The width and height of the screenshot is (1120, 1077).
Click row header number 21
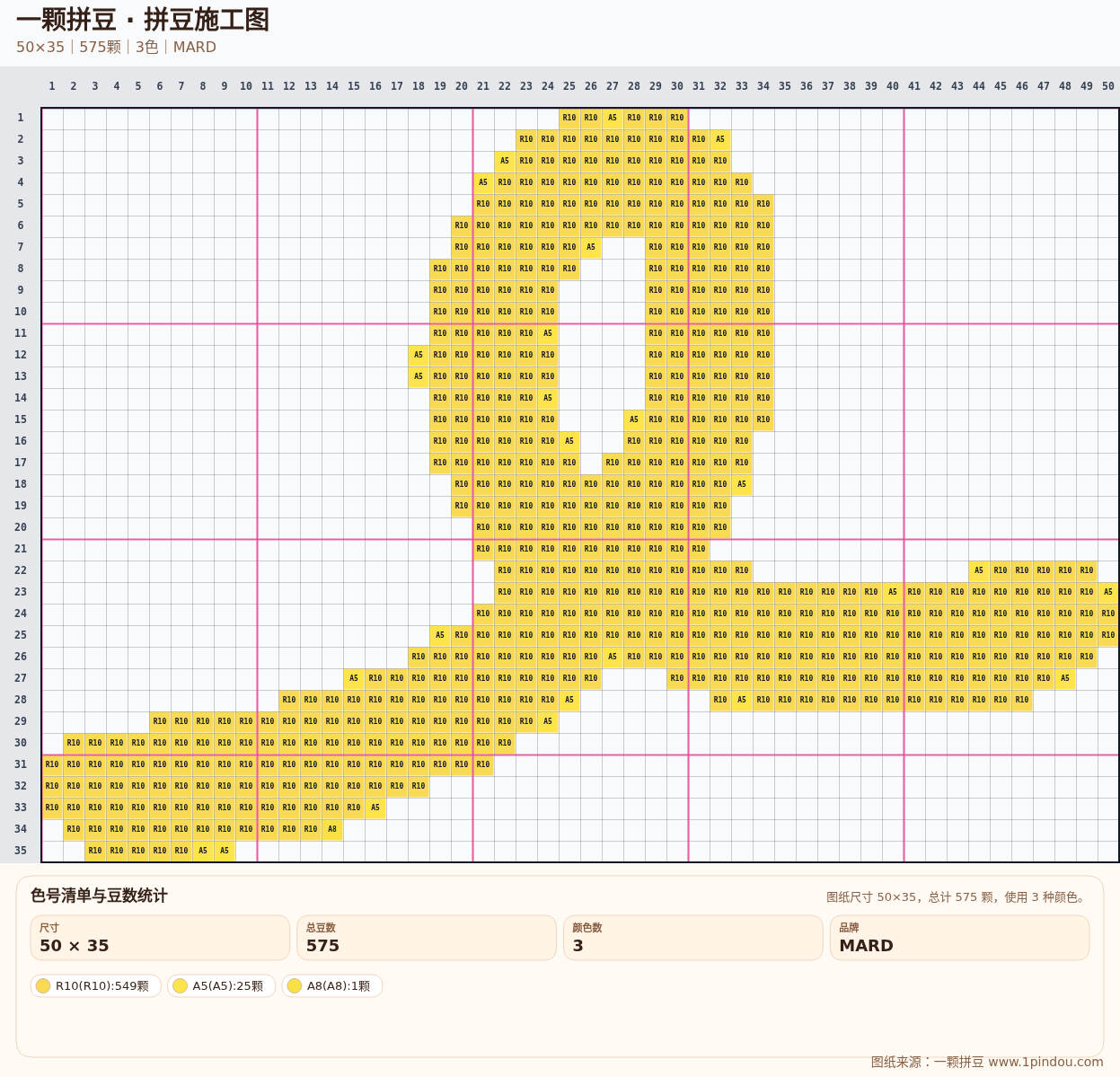21,549
